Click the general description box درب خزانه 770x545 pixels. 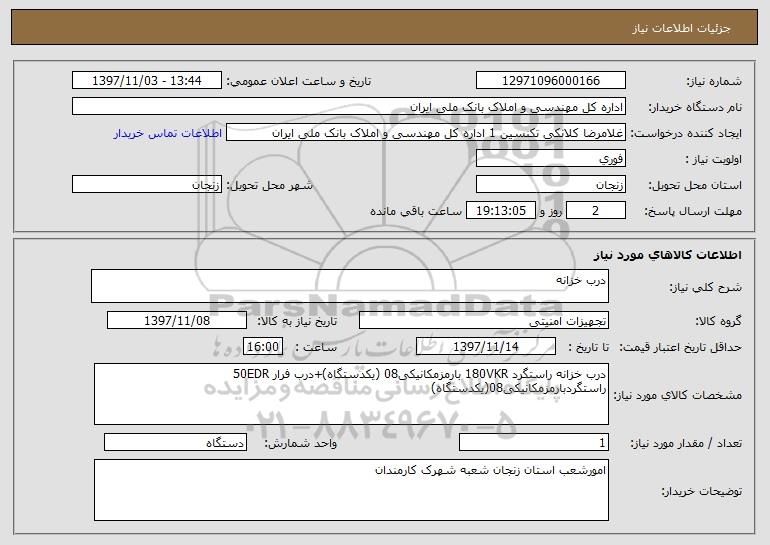point(350,286)
